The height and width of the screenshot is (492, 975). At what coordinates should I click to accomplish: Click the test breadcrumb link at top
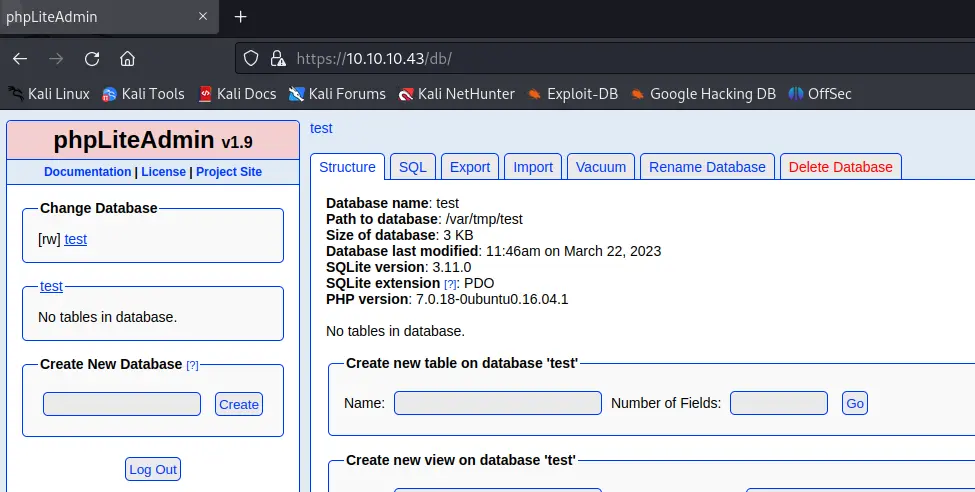tap(321, 128)
